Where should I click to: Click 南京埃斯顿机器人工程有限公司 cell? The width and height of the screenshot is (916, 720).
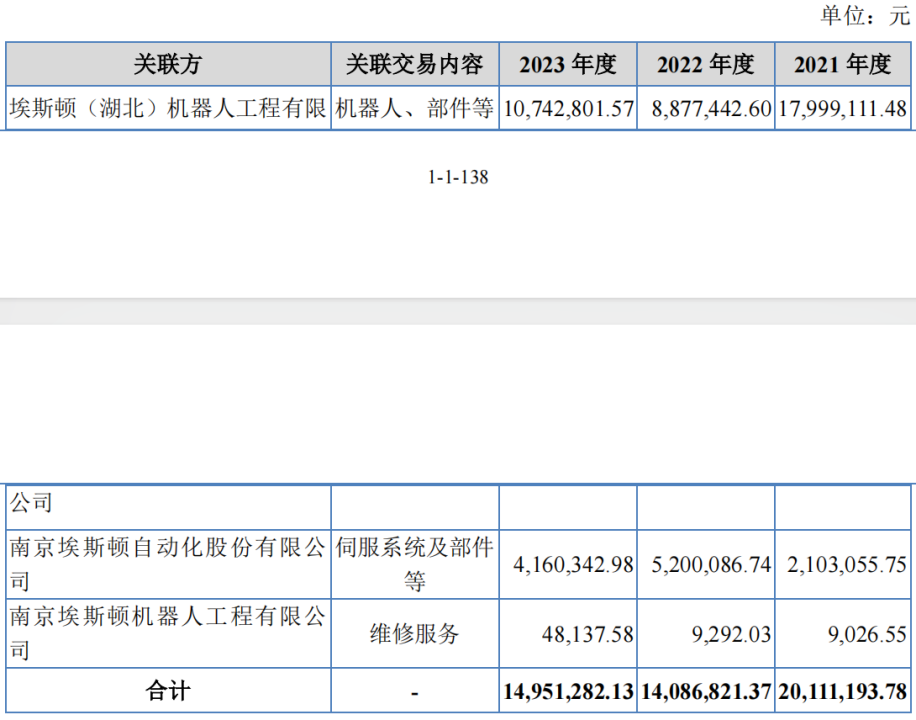(x=168, y=633)
